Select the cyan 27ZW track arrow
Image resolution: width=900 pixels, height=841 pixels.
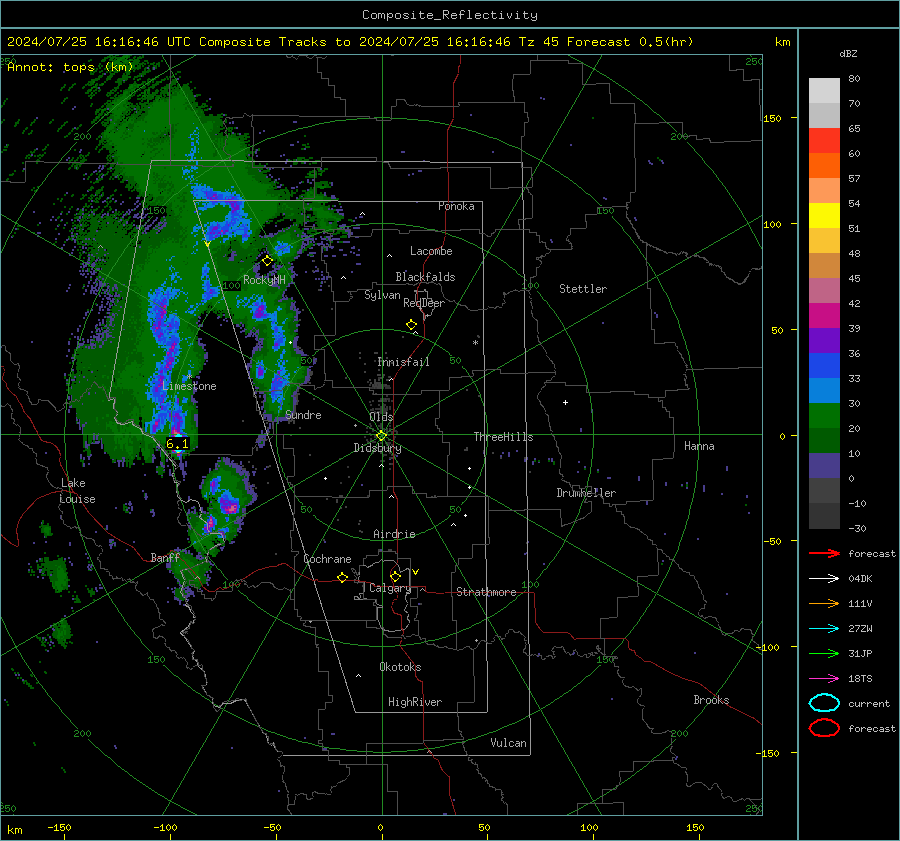[824, 628]
